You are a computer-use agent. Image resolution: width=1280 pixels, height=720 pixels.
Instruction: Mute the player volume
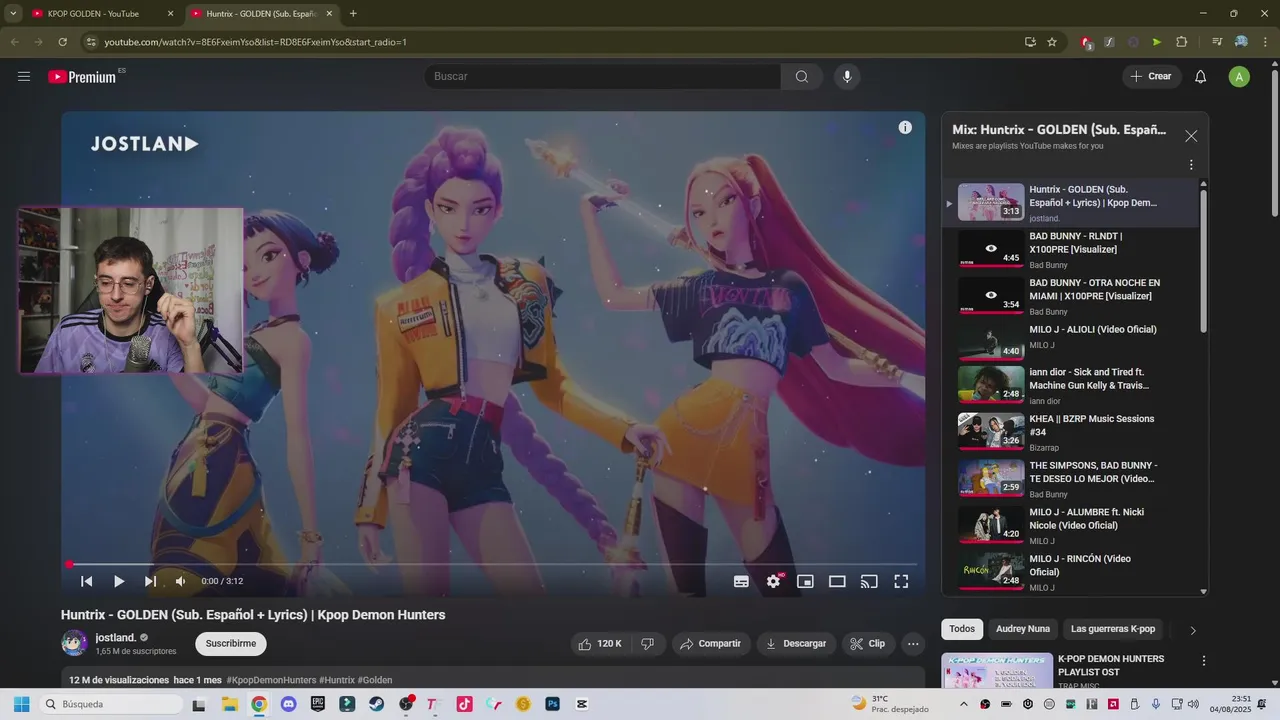(180, 581)
